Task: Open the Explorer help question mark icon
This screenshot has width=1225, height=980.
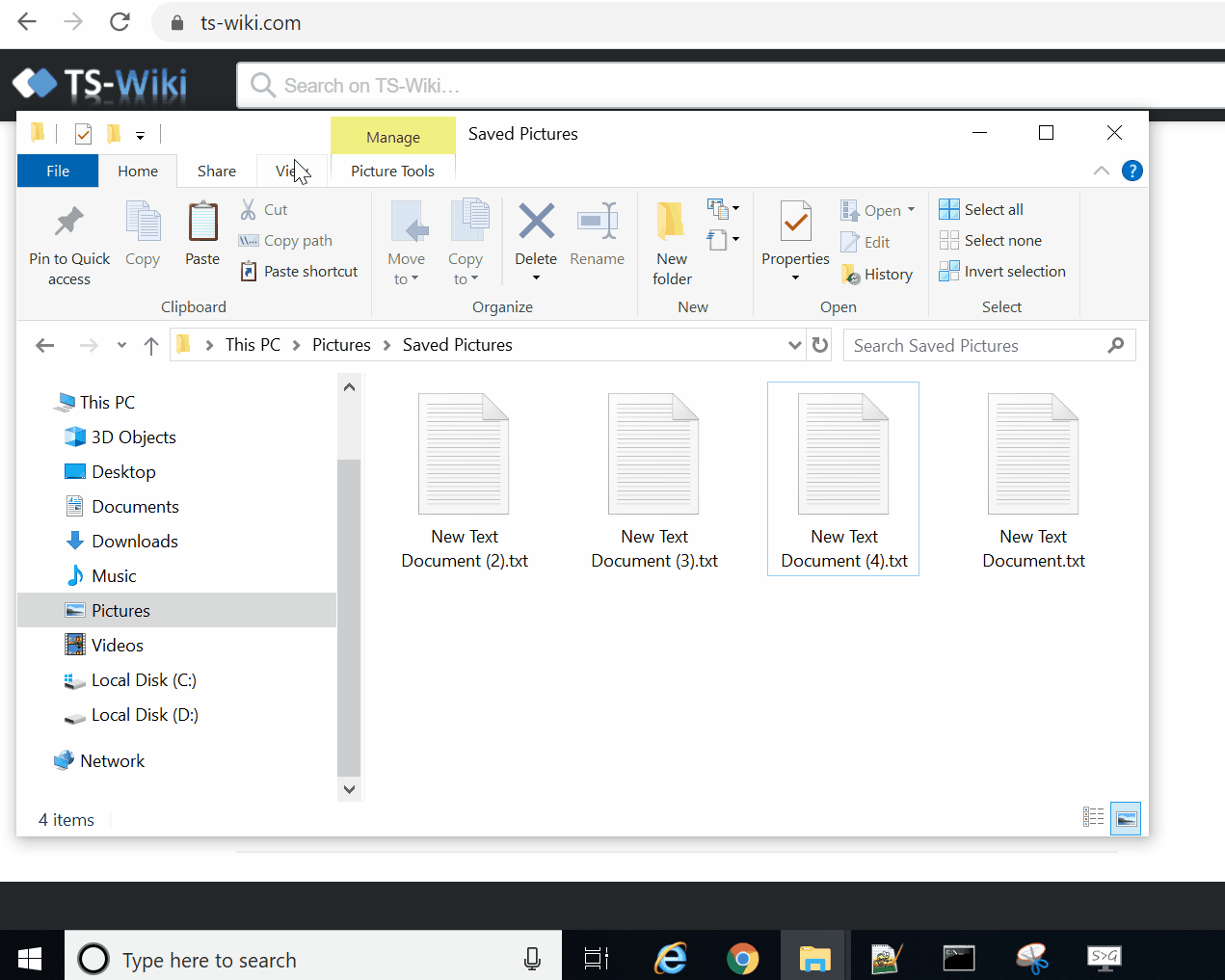Action: [x=1132, y=171]
